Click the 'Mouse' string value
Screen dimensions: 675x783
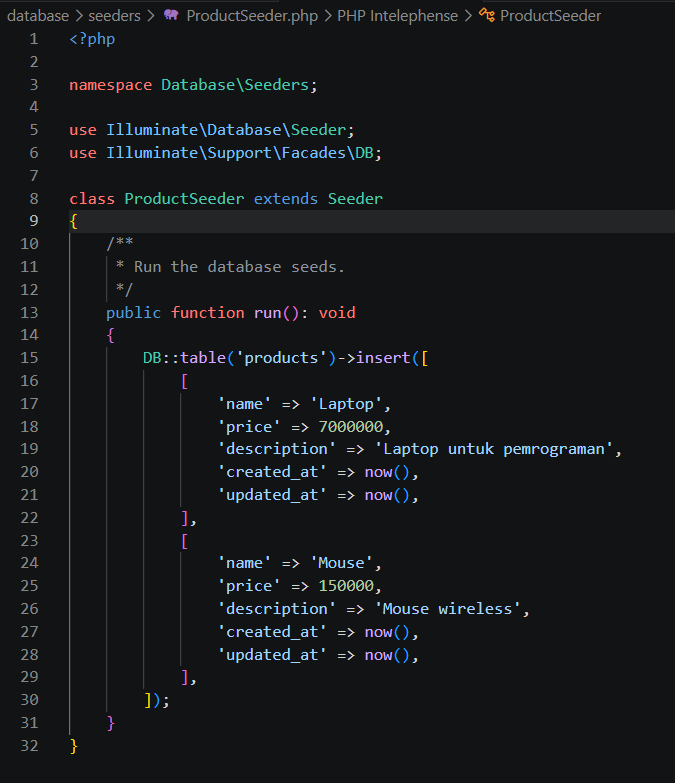click(341, 563)
